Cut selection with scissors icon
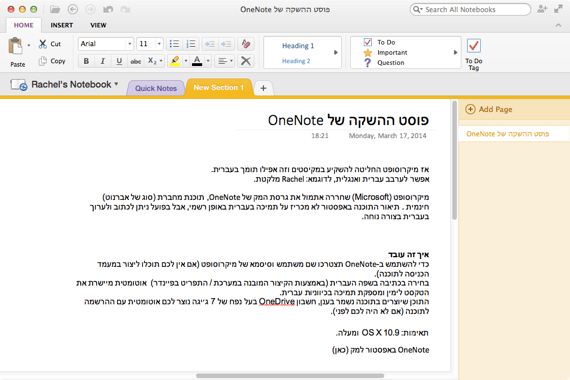Screen dimensions: 570x380 point(43,44)
